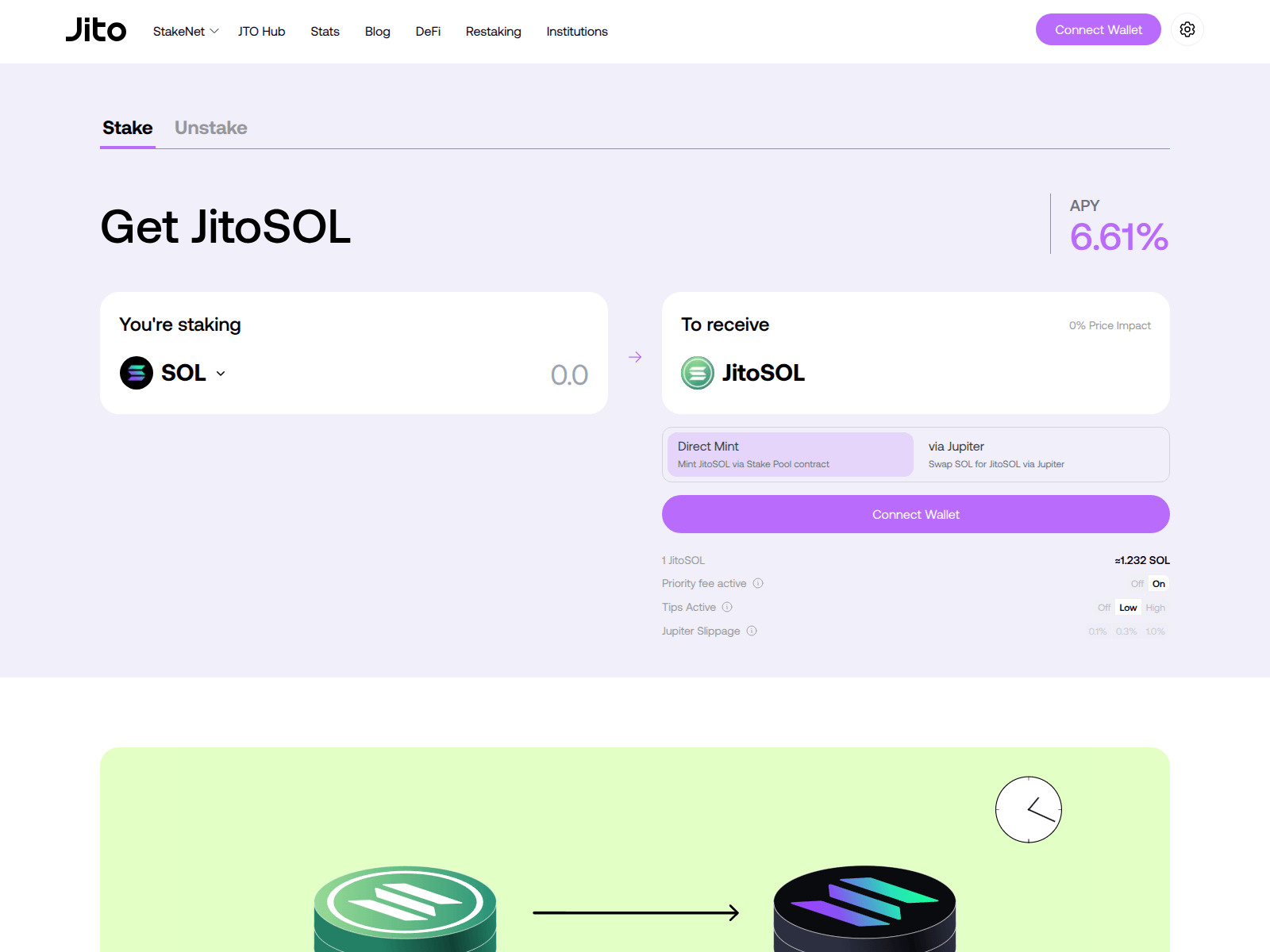Click the 1 JitoSOL label
The image size is (1270, 952).
683,560
